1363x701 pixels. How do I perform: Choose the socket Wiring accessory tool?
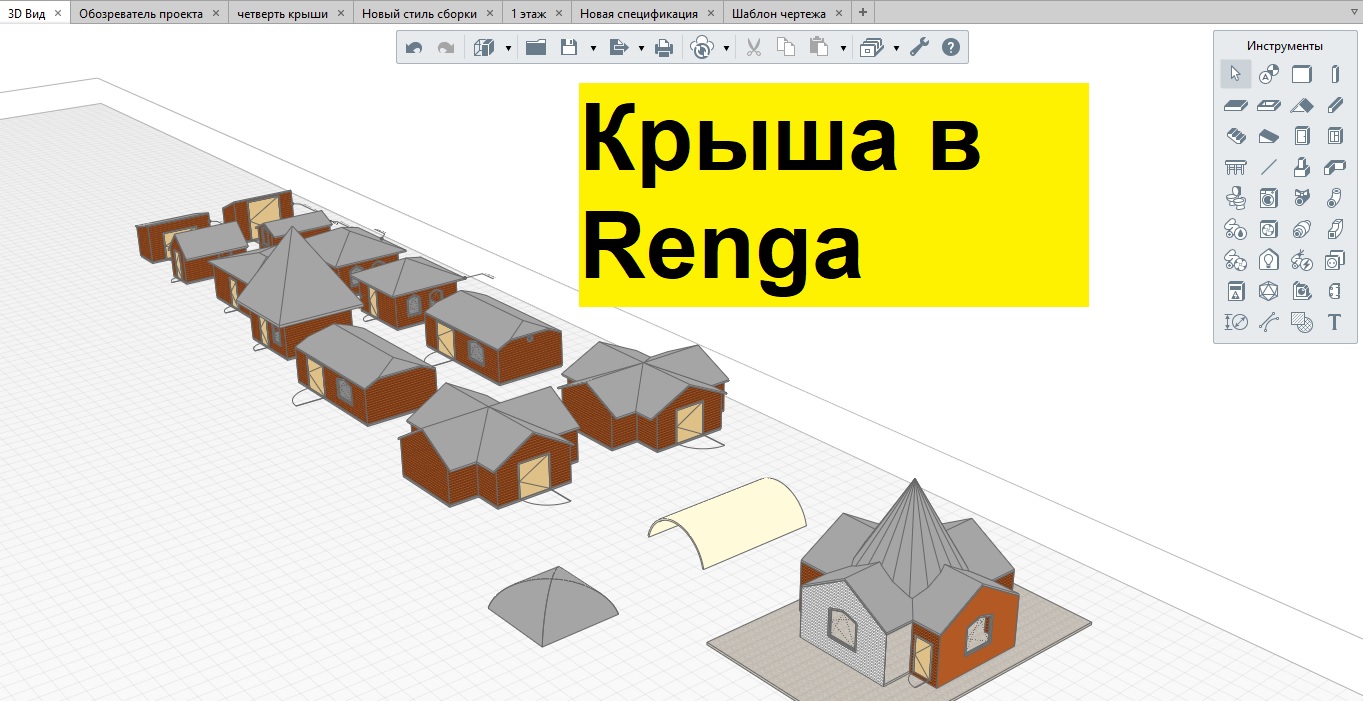click(x=1334, y=260)
